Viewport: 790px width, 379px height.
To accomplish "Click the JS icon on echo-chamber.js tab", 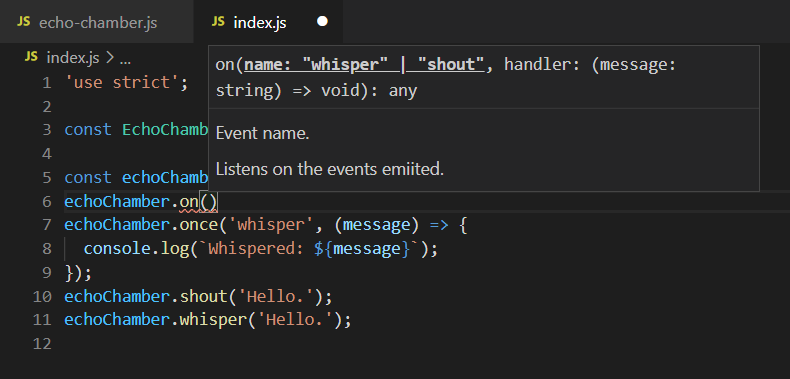I will pyautogui.click(x=24, y=22).
